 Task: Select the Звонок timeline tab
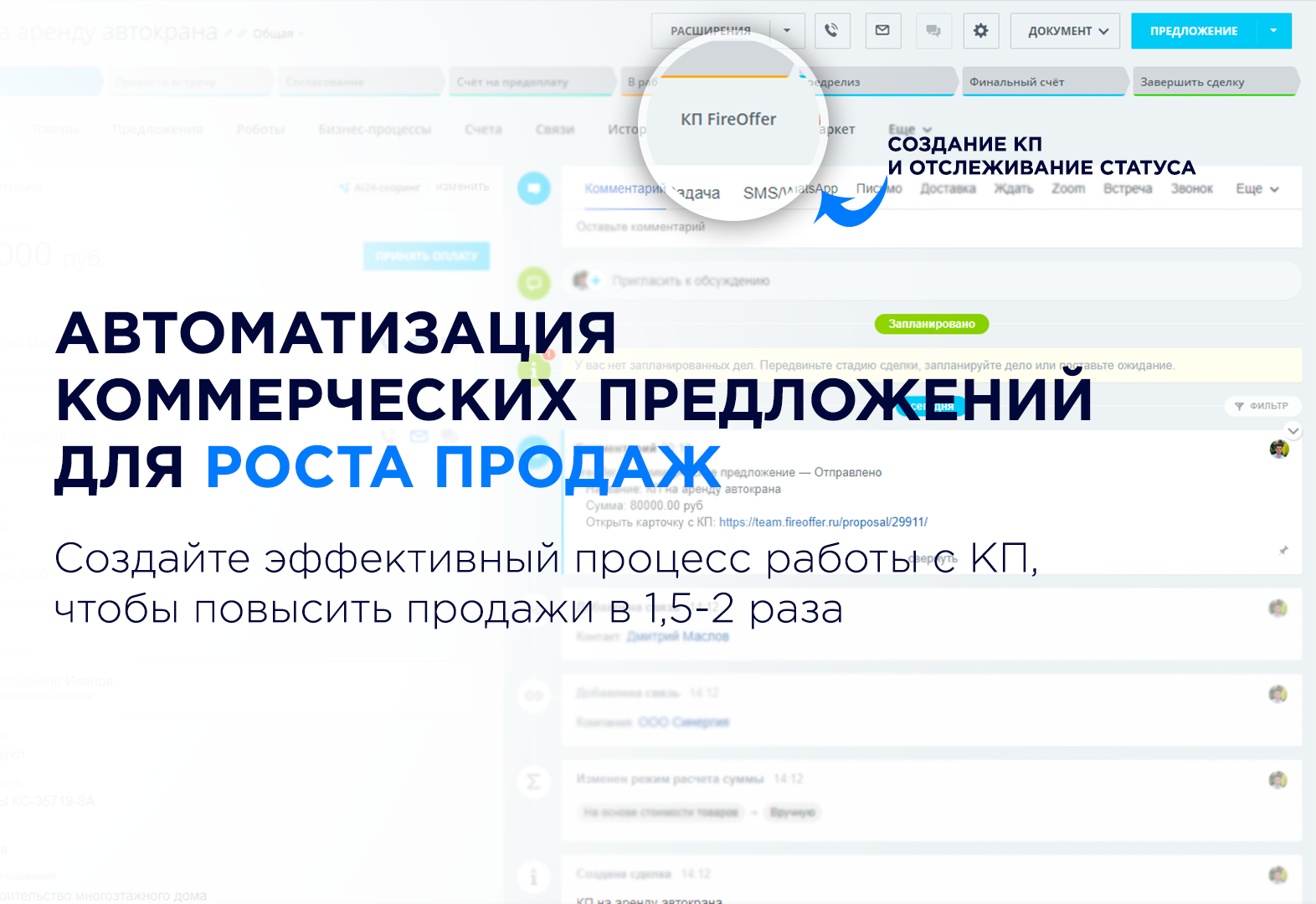point(1192,189)
